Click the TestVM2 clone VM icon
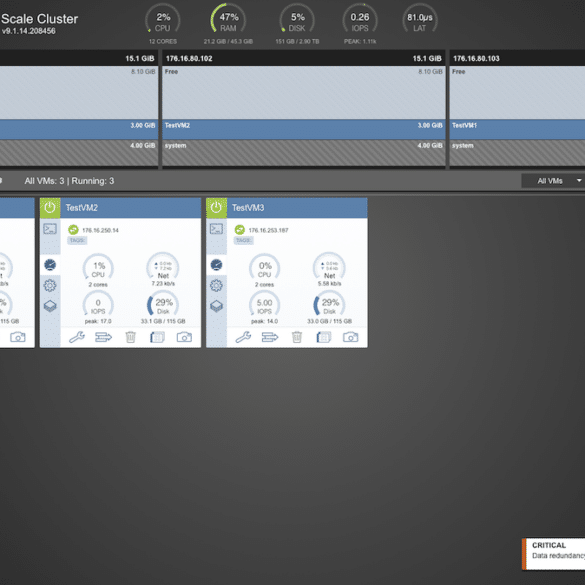Viewport: 585px width, 585px height. pos(157,337)
